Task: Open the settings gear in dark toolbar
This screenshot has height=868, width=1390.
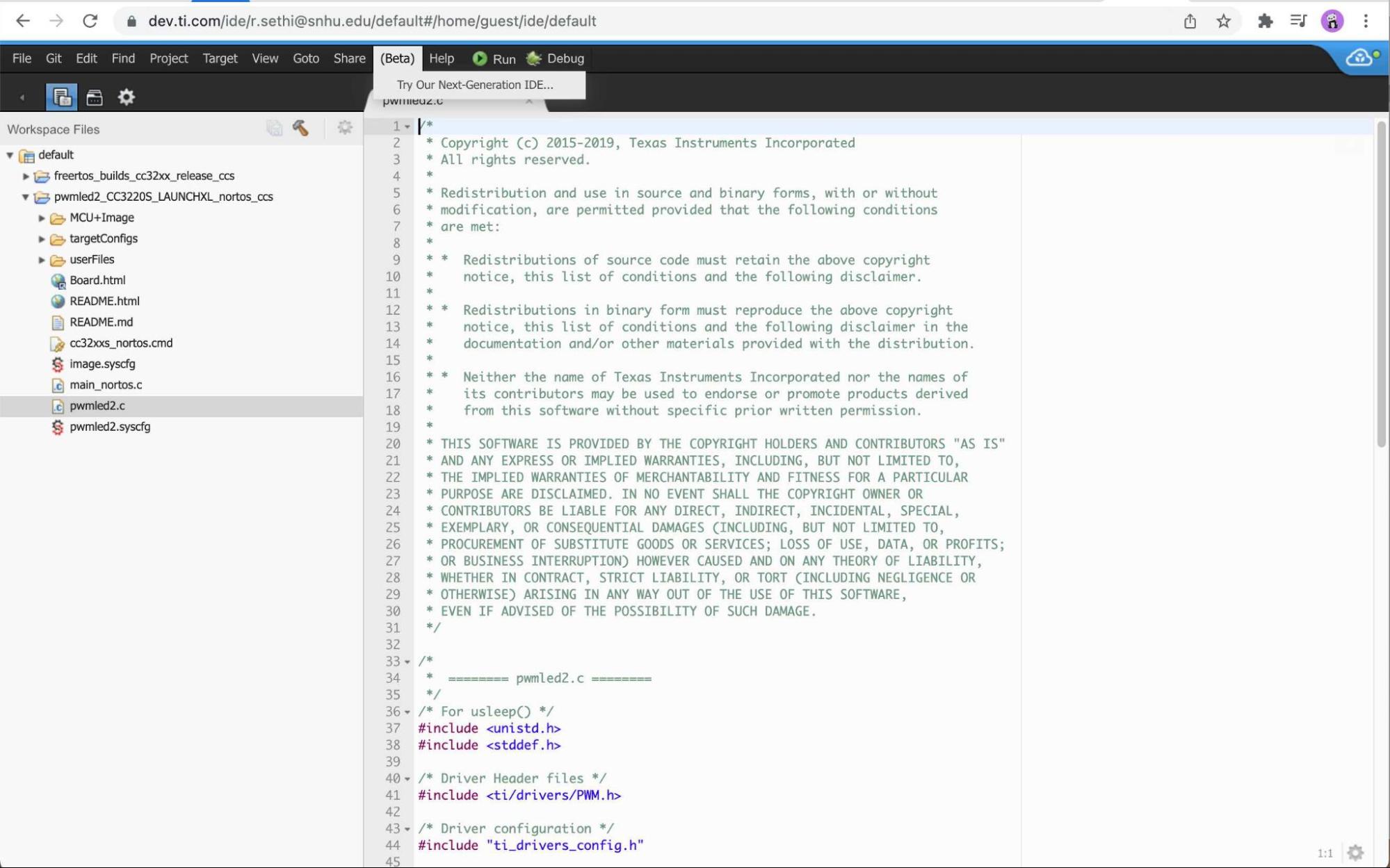Action: point(126,97)
